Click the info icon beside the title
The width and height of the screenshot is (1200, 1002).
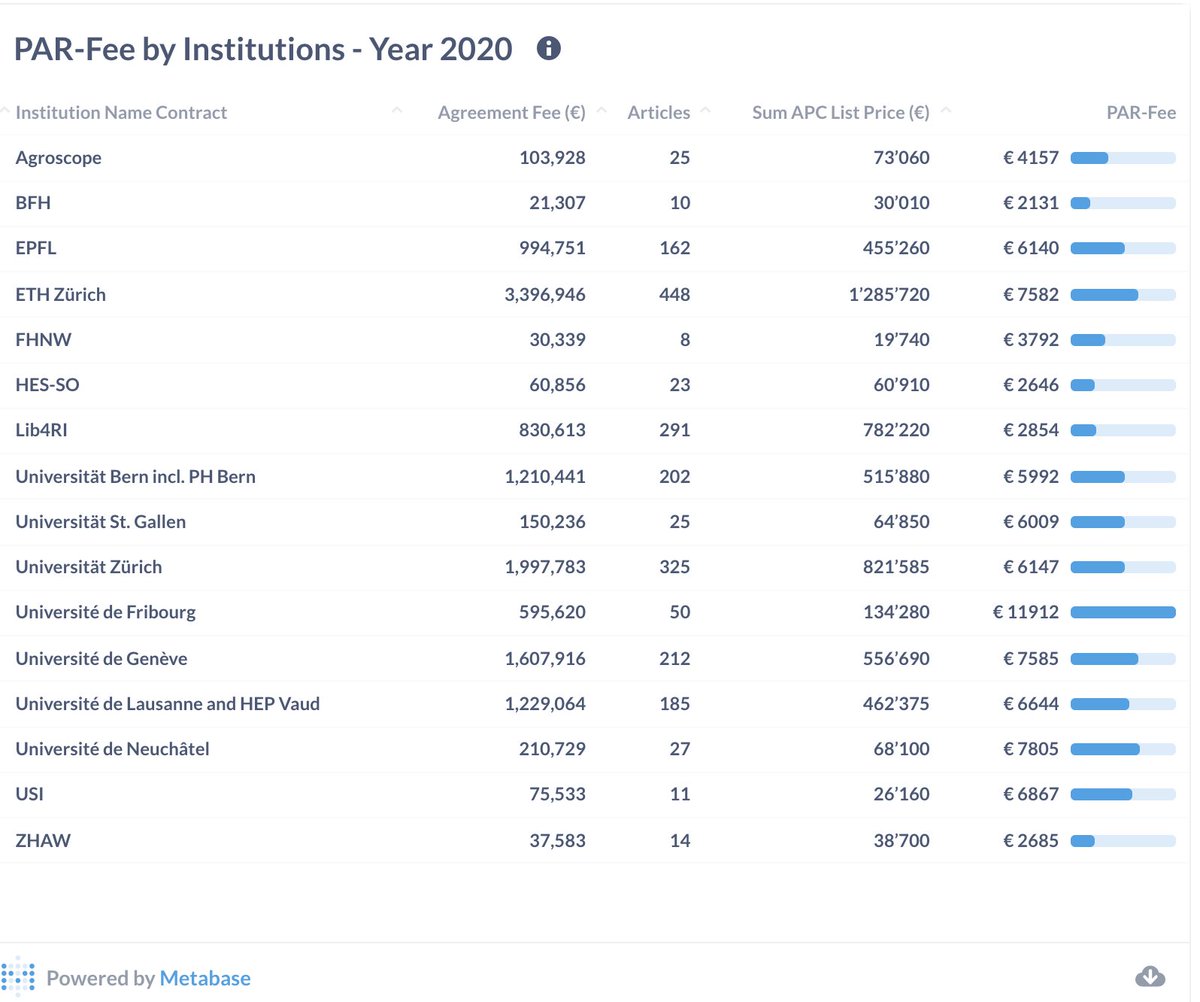(x=548, y=48)
